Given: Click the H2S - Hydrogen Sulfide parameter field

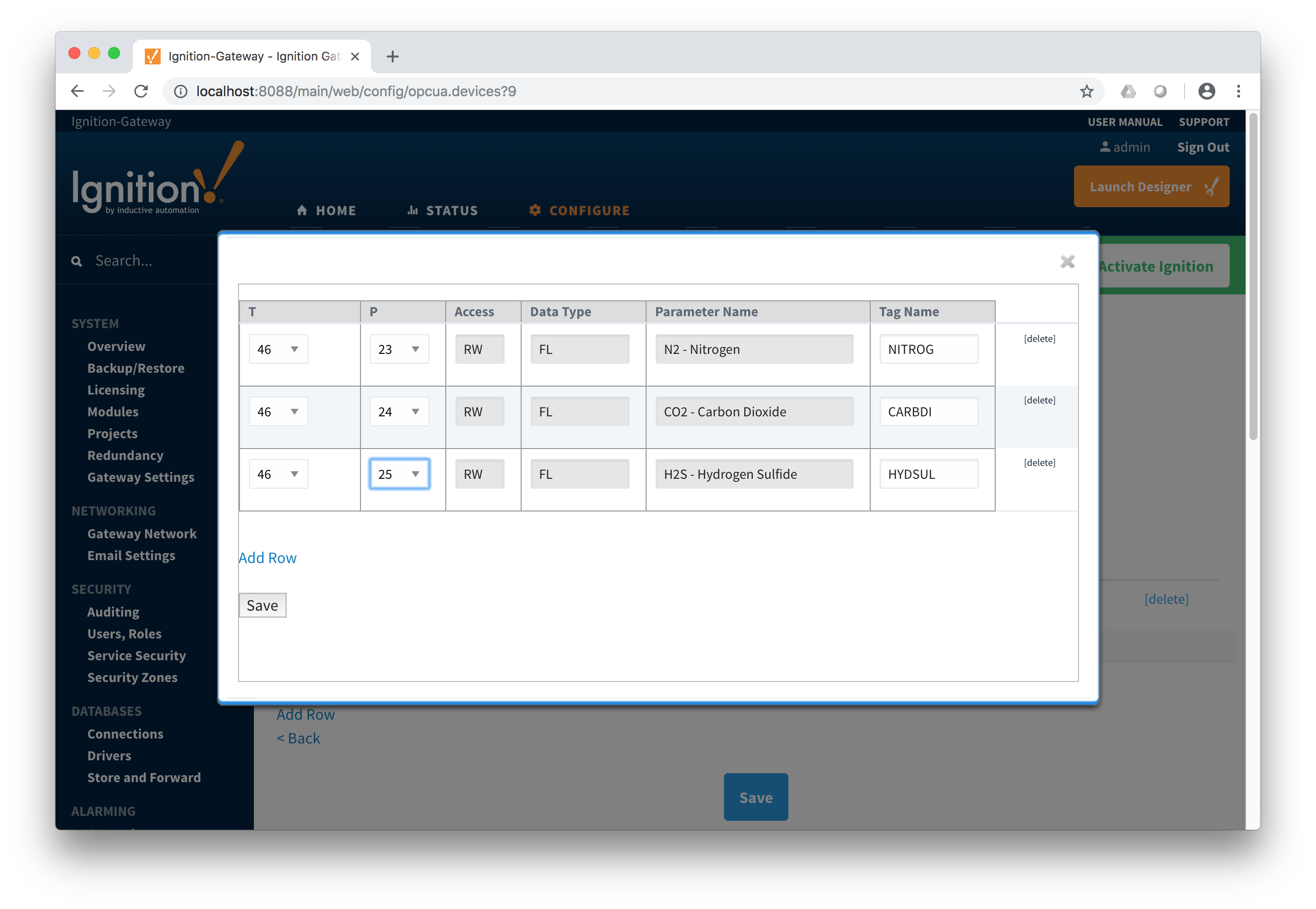Looking at the screenshot, I should [754, 474].
